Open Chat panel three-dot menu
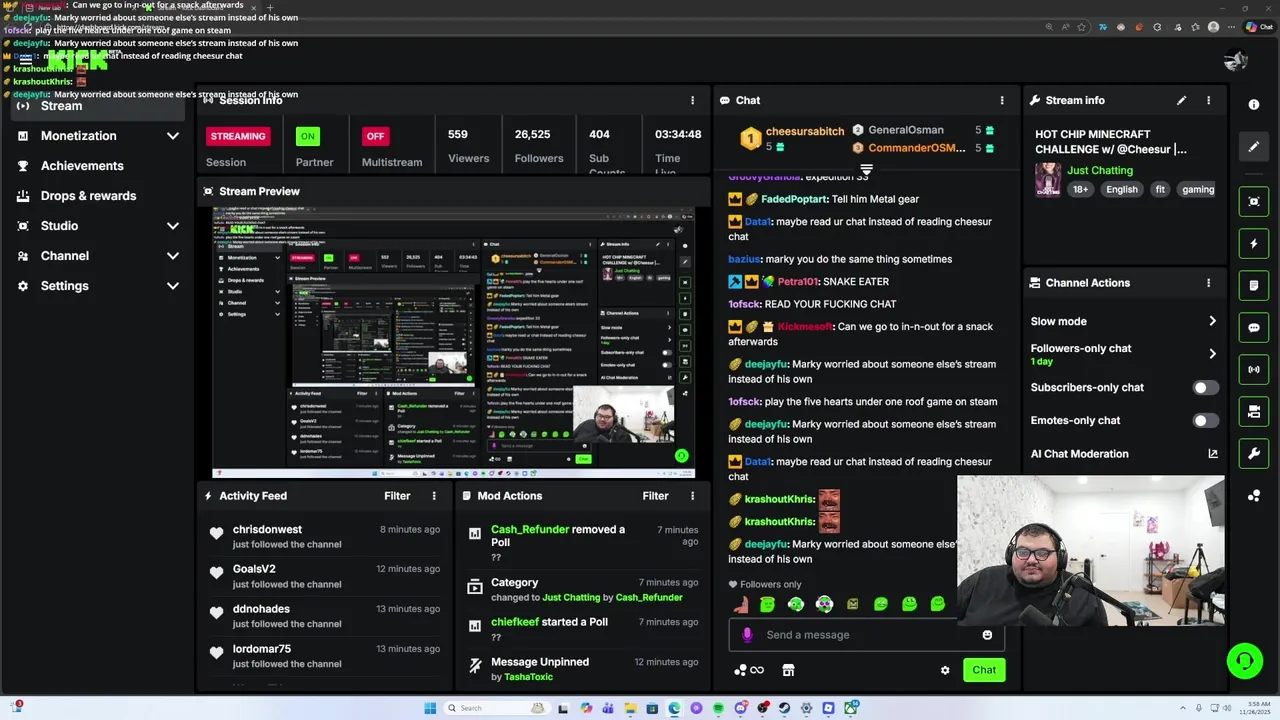The image size is (1280, 720). (1002, 100)
